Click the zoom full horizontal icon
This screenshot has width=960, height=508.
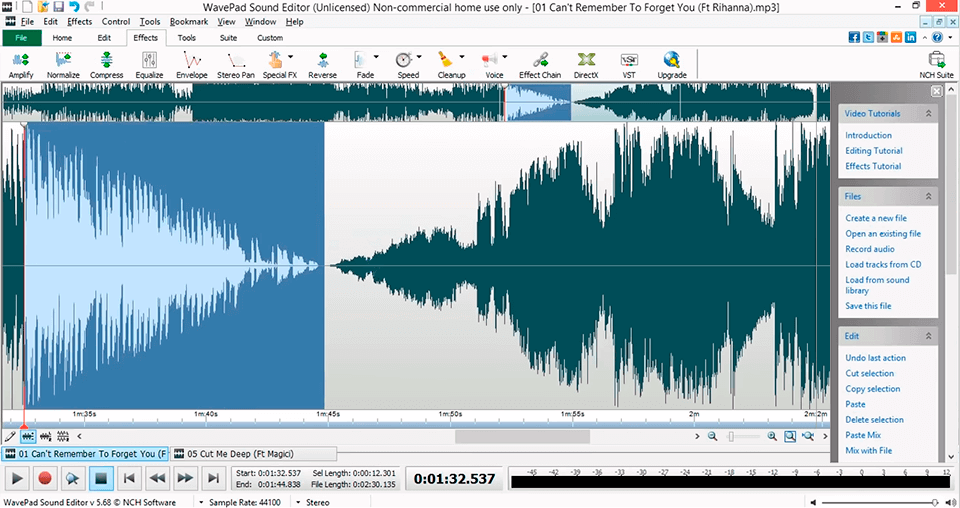(x=808, y=436)
